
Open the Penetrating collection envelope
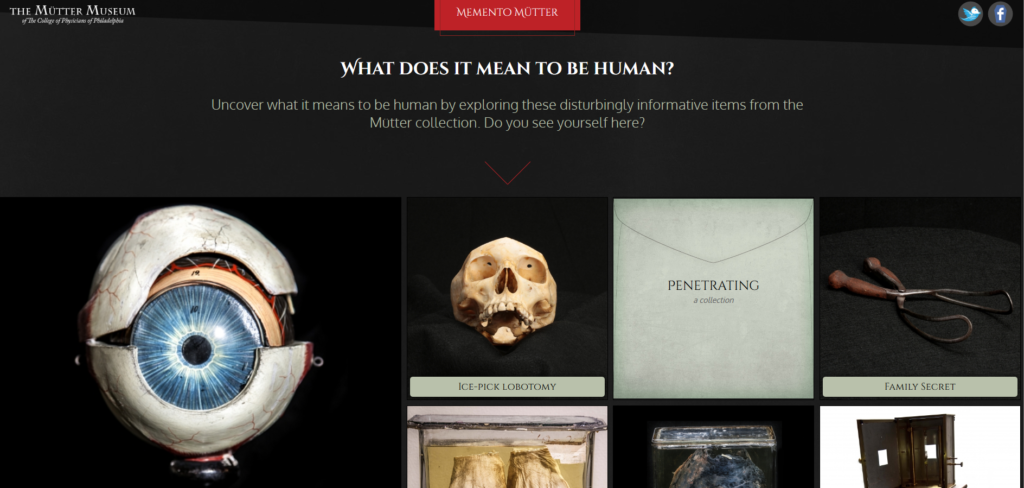click(x=713, y=299)
